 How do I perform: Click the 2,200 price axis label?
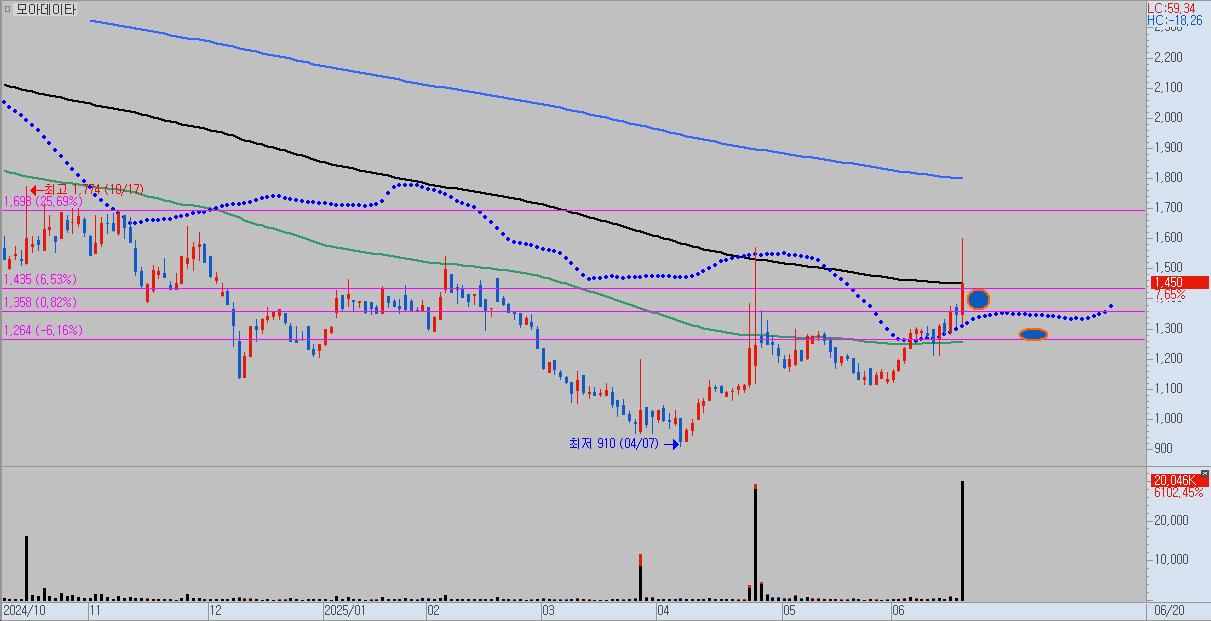click(x=1167, y=57)
